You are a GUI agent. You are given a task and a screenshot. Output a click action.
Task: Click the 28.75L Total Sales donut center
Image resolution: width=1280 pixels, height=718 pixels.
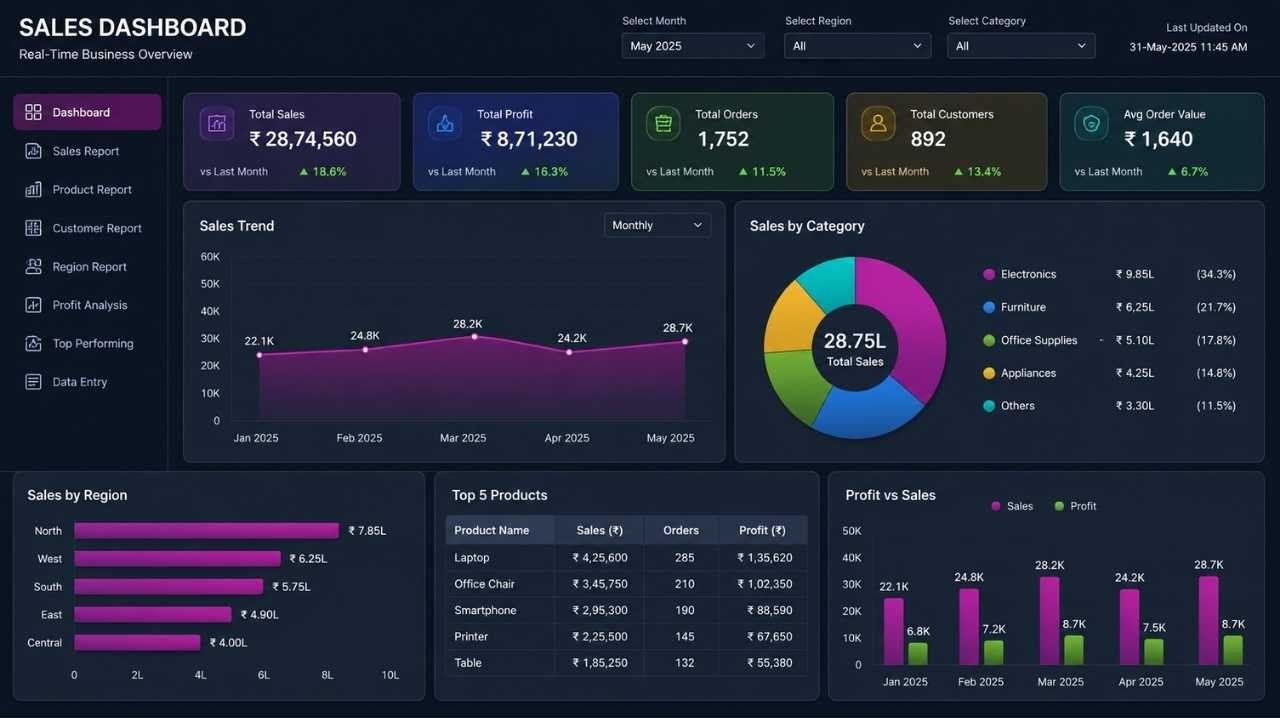pos(855,348)
